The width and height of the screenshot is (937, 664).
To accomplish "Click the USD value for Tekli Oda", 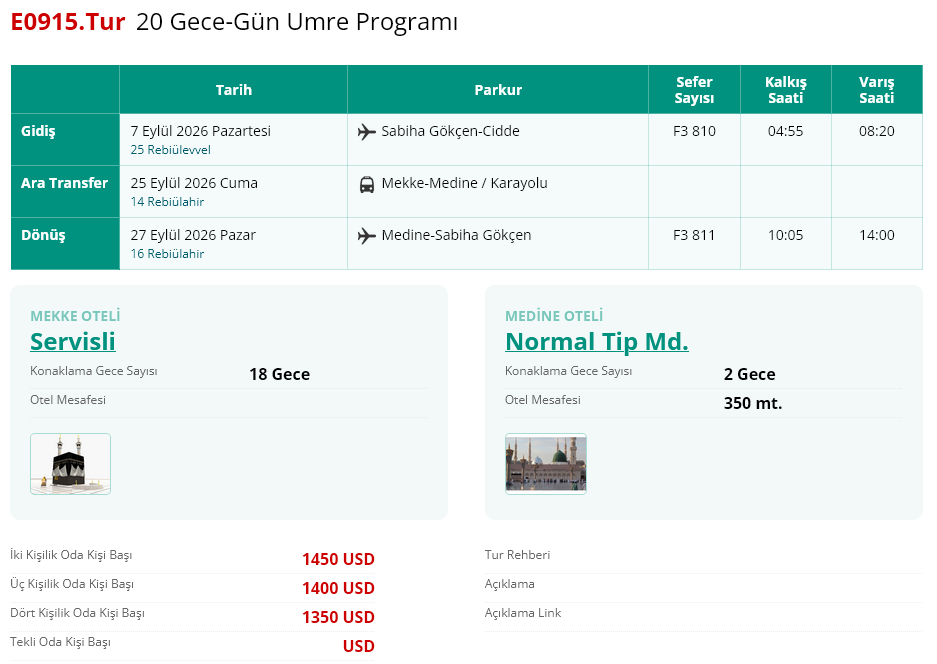I will (359, 646).
